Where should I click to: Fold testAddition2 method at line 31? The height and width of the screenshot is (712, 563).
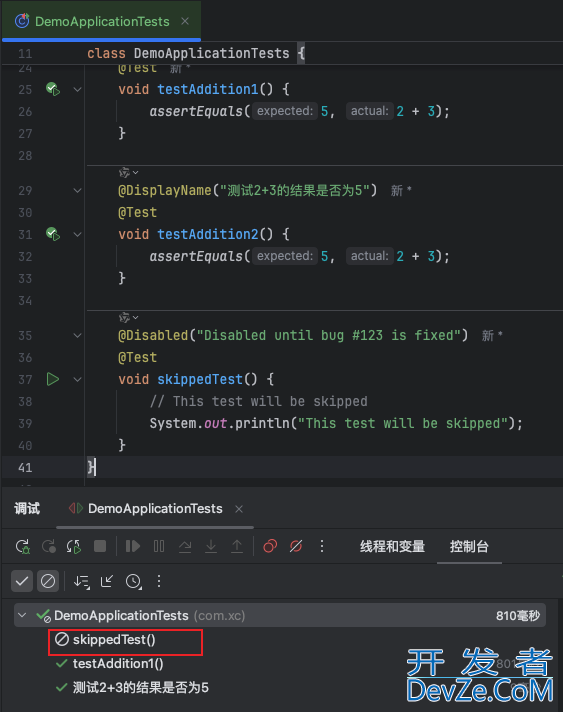coord(78,235)
